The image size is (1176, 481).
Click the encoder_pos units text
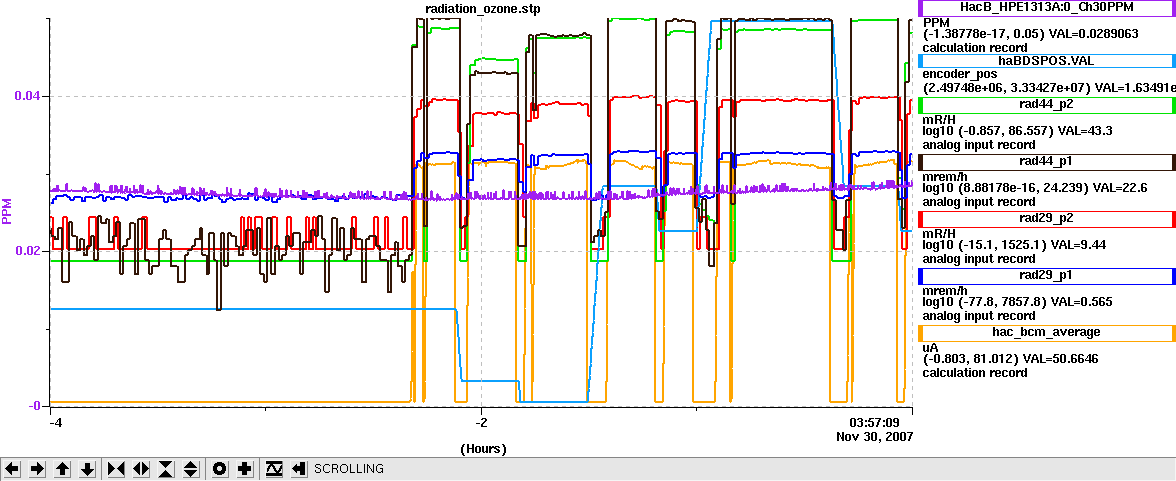pos(959,74)
